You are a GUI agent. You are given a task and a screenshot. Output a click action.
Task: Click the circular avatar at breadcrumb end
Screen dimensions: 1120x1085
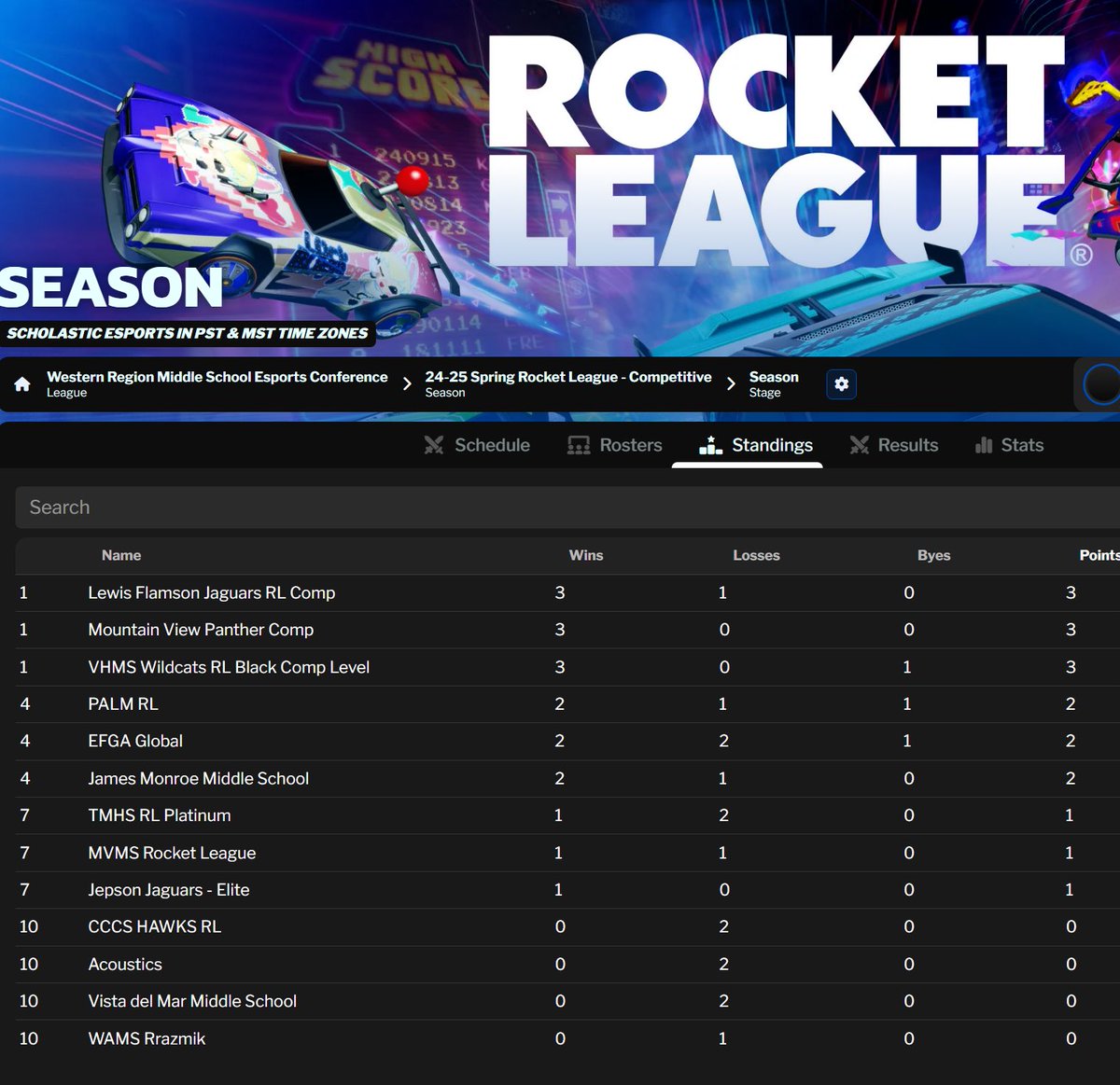pyautogui.click(x=1101, y=384)
